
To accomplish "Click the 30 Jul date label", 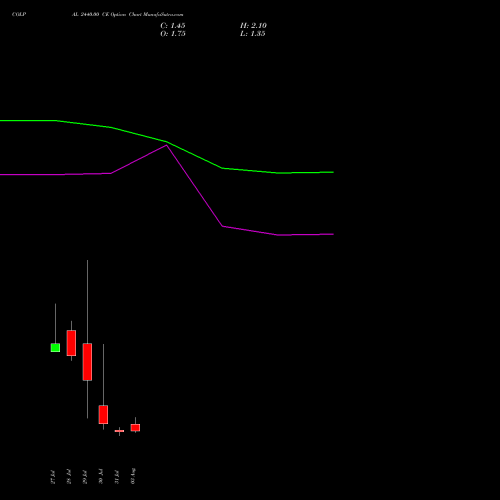I will click(101, 476).
